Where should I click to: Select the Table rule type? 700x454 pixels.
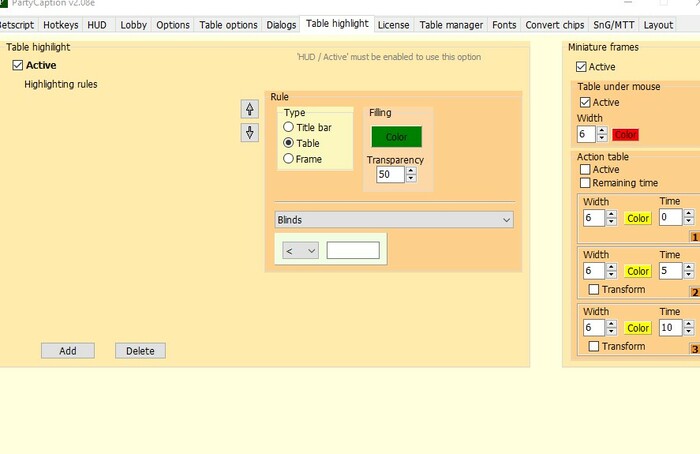coord(288,143)
